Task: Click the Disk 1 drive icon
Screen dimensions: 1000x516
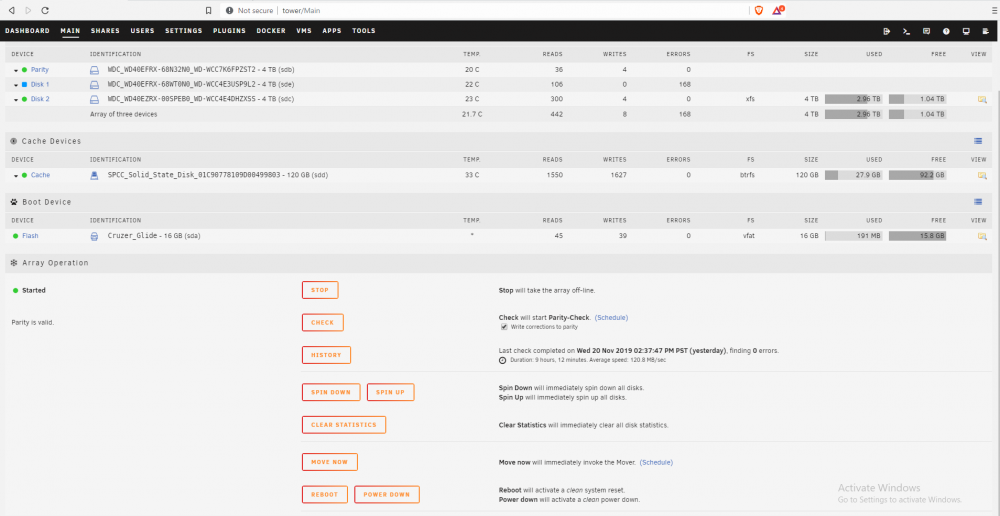Action: pos(94,84)
